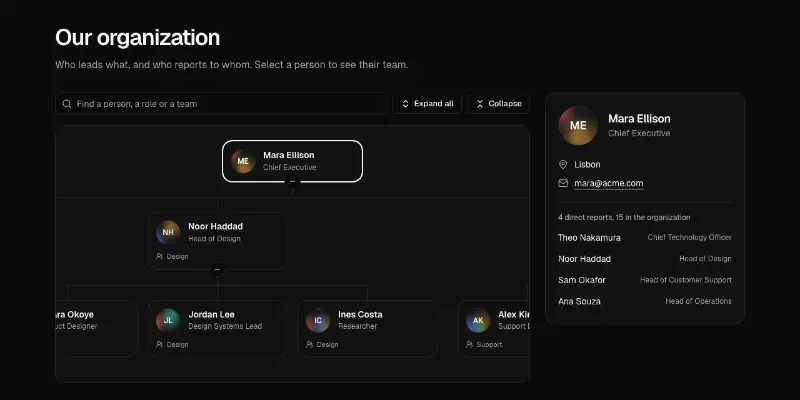Click the IC avatar on Ines Costa's card
800x400 pixels.
click(318, 320)
